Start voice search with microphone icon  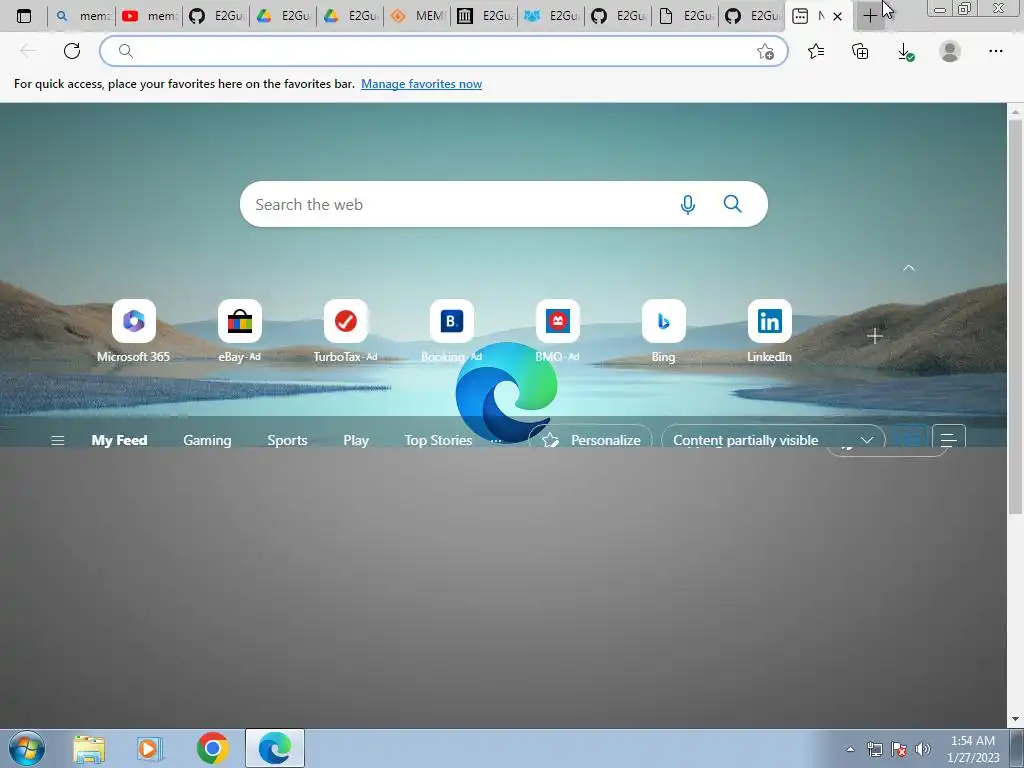(x=688, y=204)
